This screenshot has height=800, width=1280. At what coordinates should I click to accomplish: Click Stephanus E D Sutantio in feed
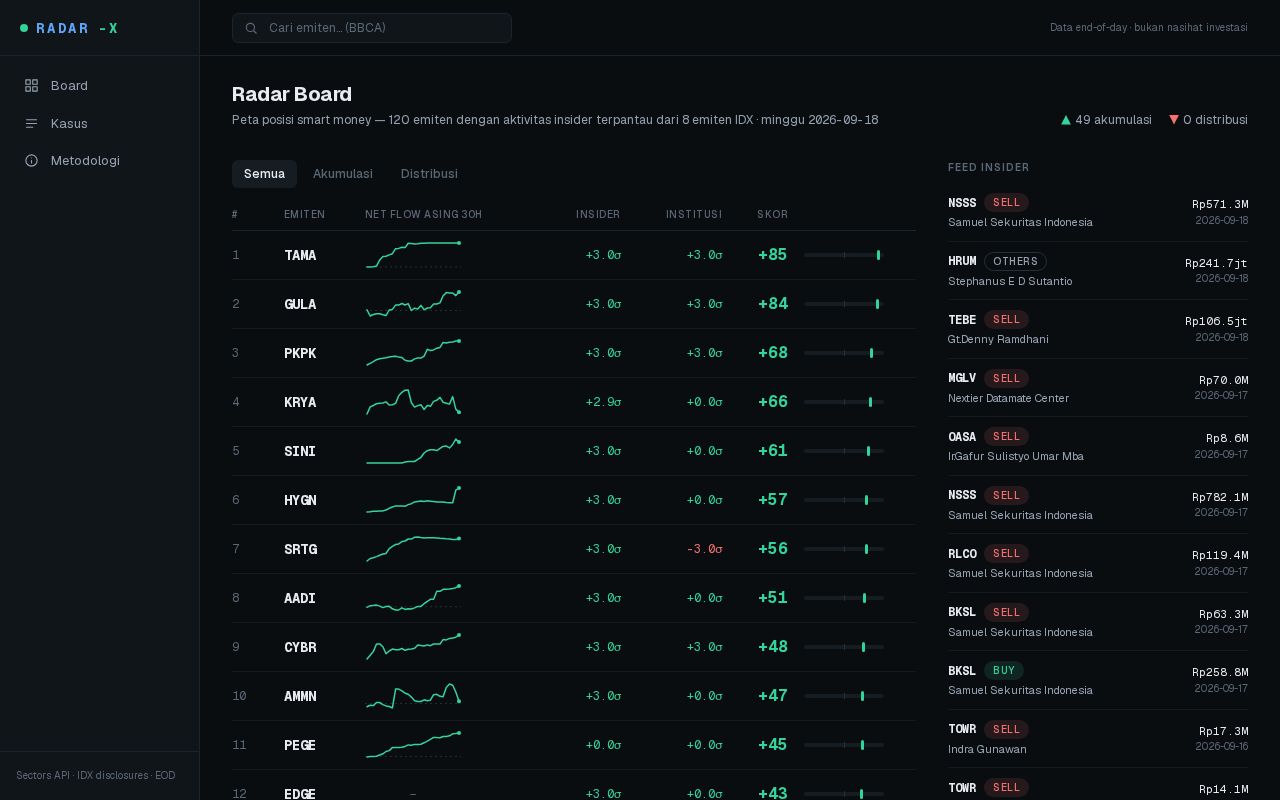point(1010,281)
